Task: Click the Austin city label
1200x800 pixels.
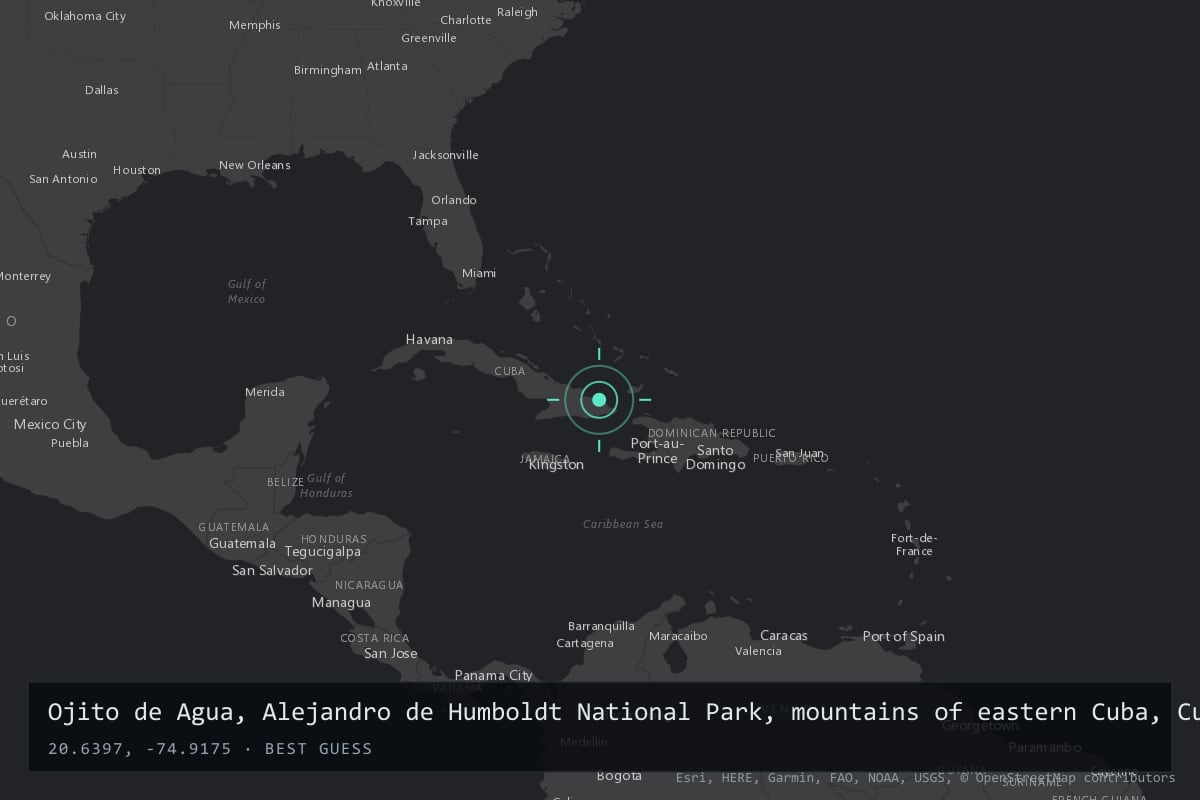Action: (80, 154)
